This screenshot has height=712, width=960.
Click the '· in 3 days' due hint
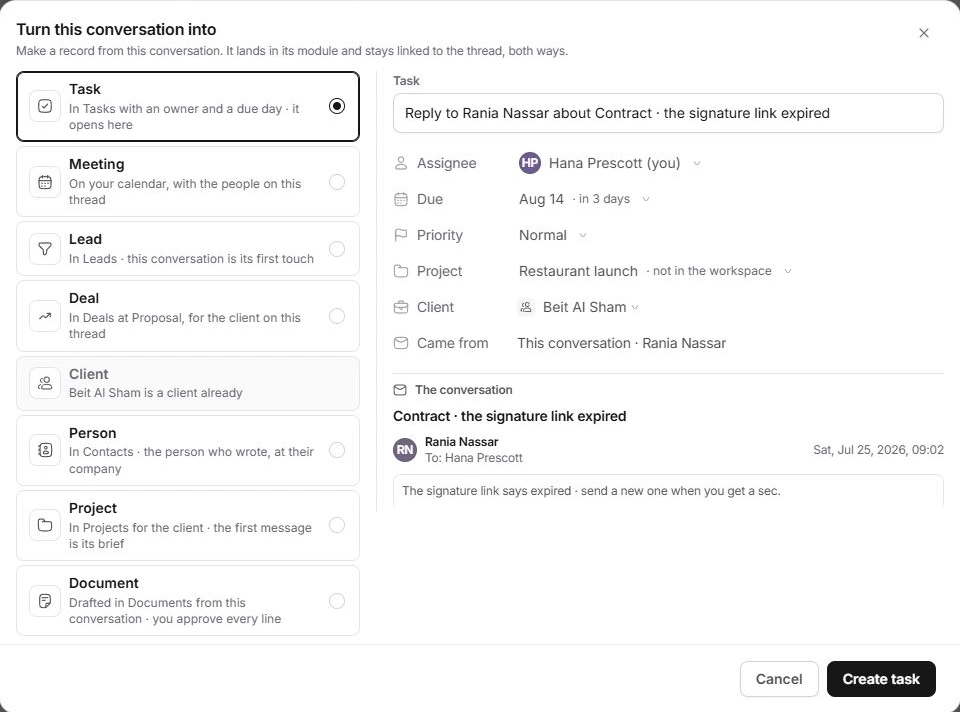pos(601,199)
